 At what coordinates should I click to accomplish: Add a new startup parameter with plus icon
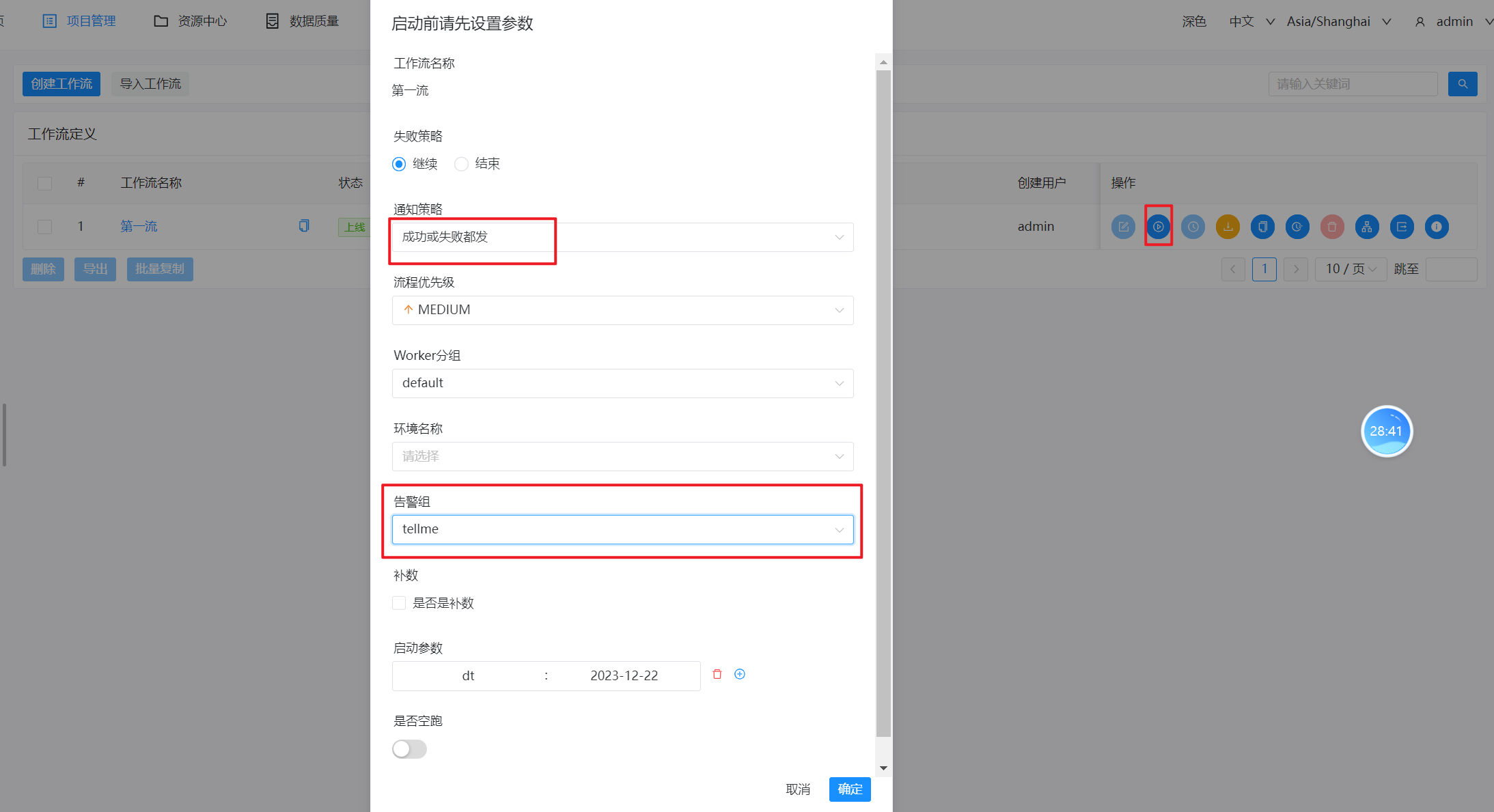(739, 674)
